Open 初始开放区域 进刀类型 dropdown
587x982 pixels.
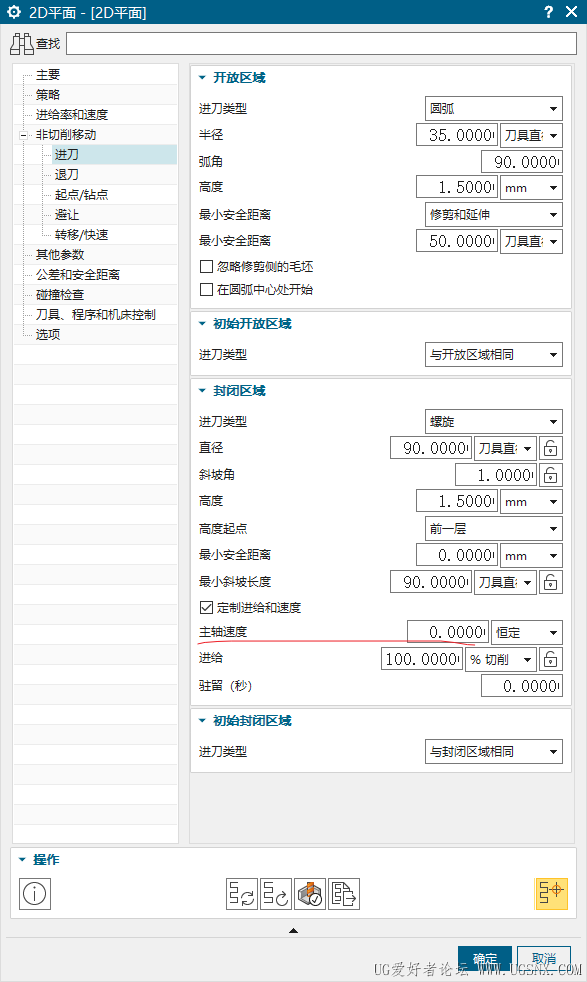pyautogui.click(x=494, y=355)
